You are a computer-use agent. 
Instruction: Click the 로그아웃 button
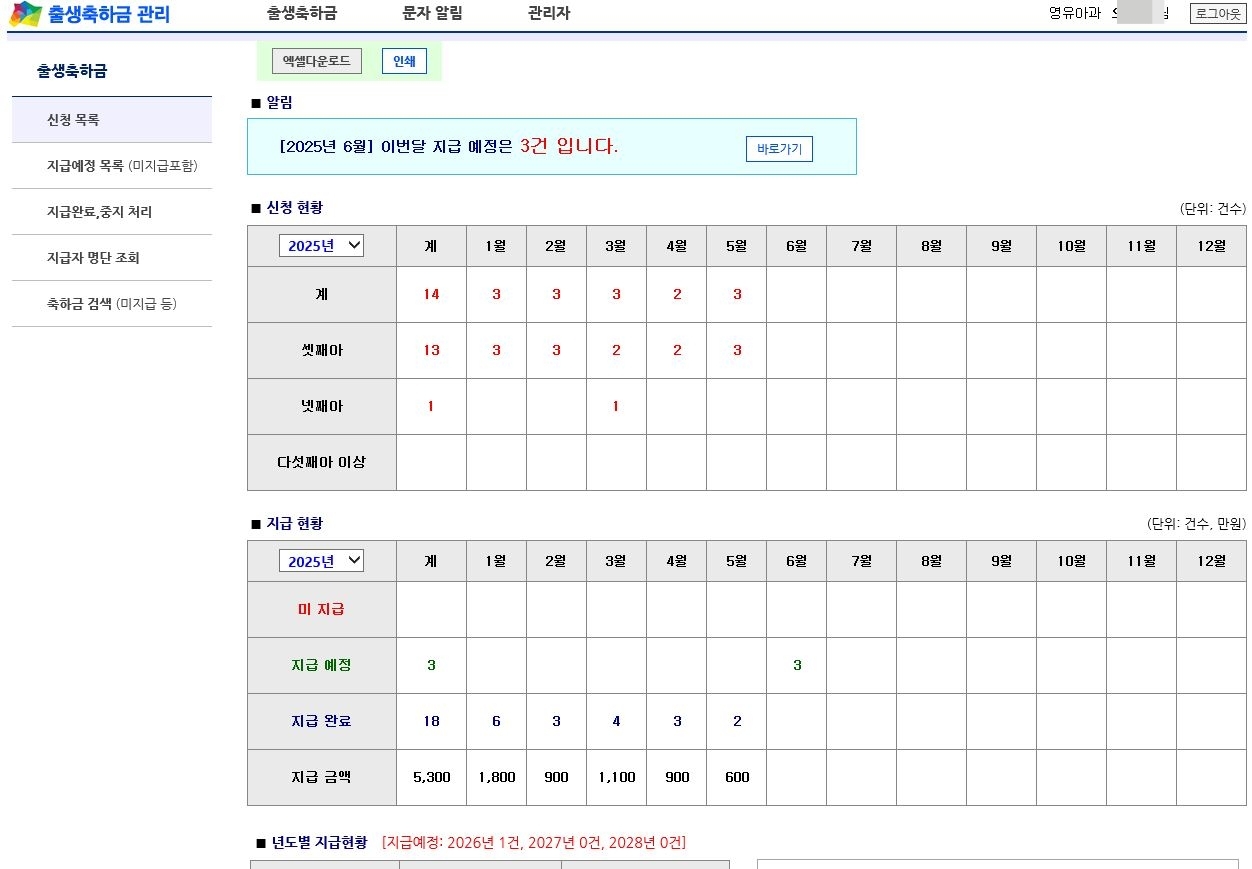click(x=1217, y=14)
